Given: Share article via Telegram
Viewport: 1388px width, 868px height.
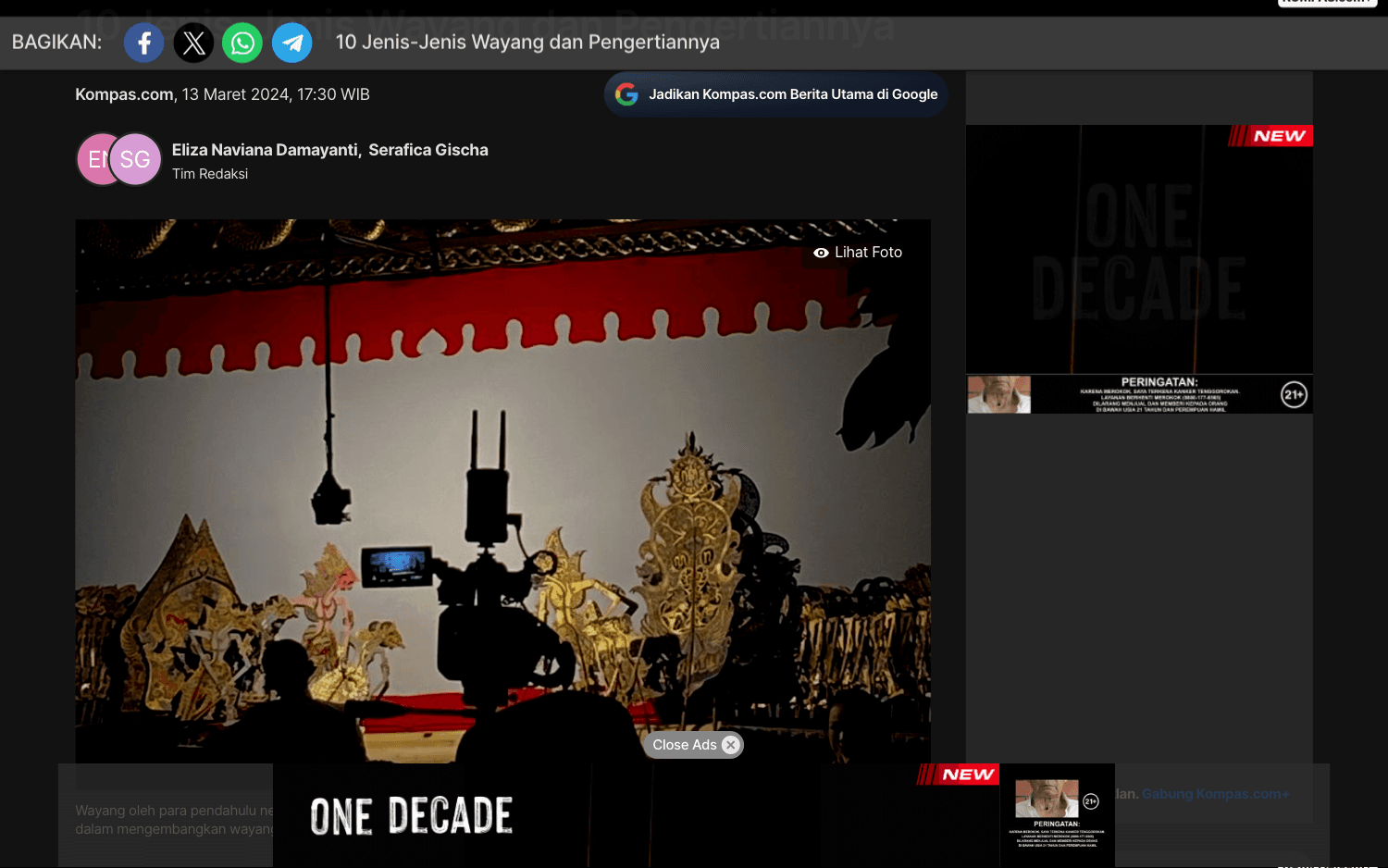Looking at the screenshot, I should click(292, 43).
